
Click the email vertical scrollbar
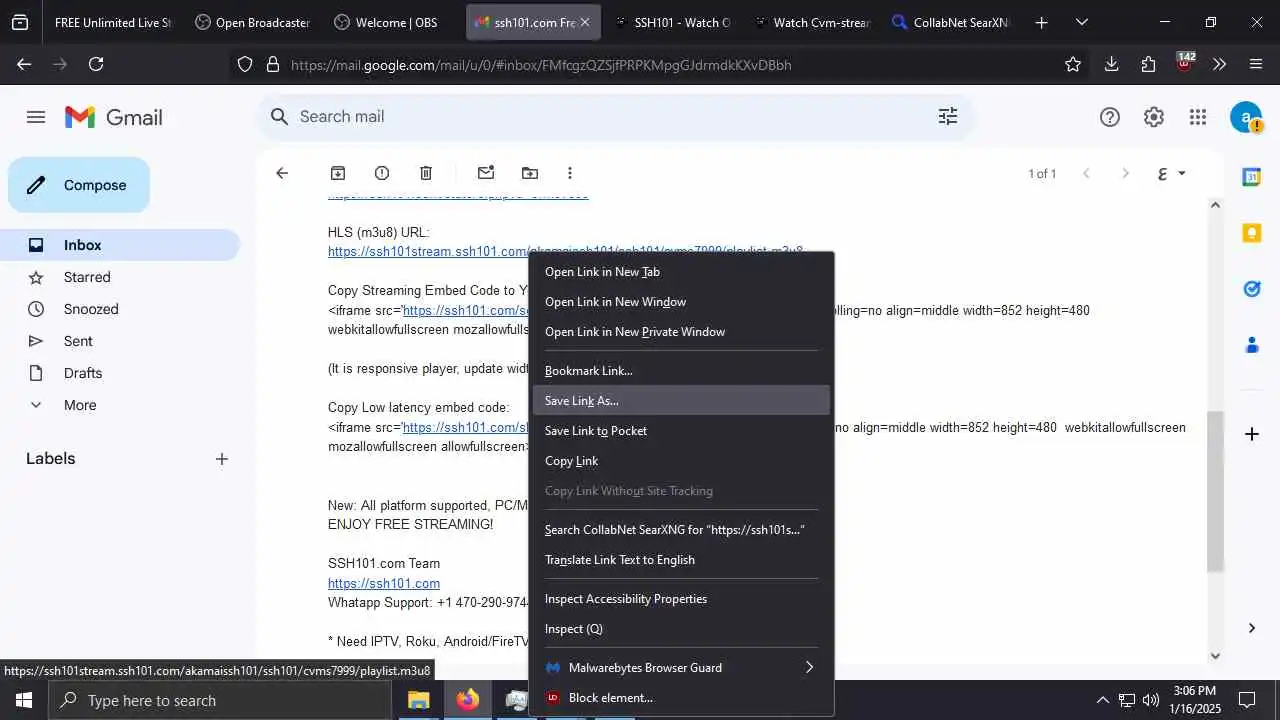pos(1215,491)
